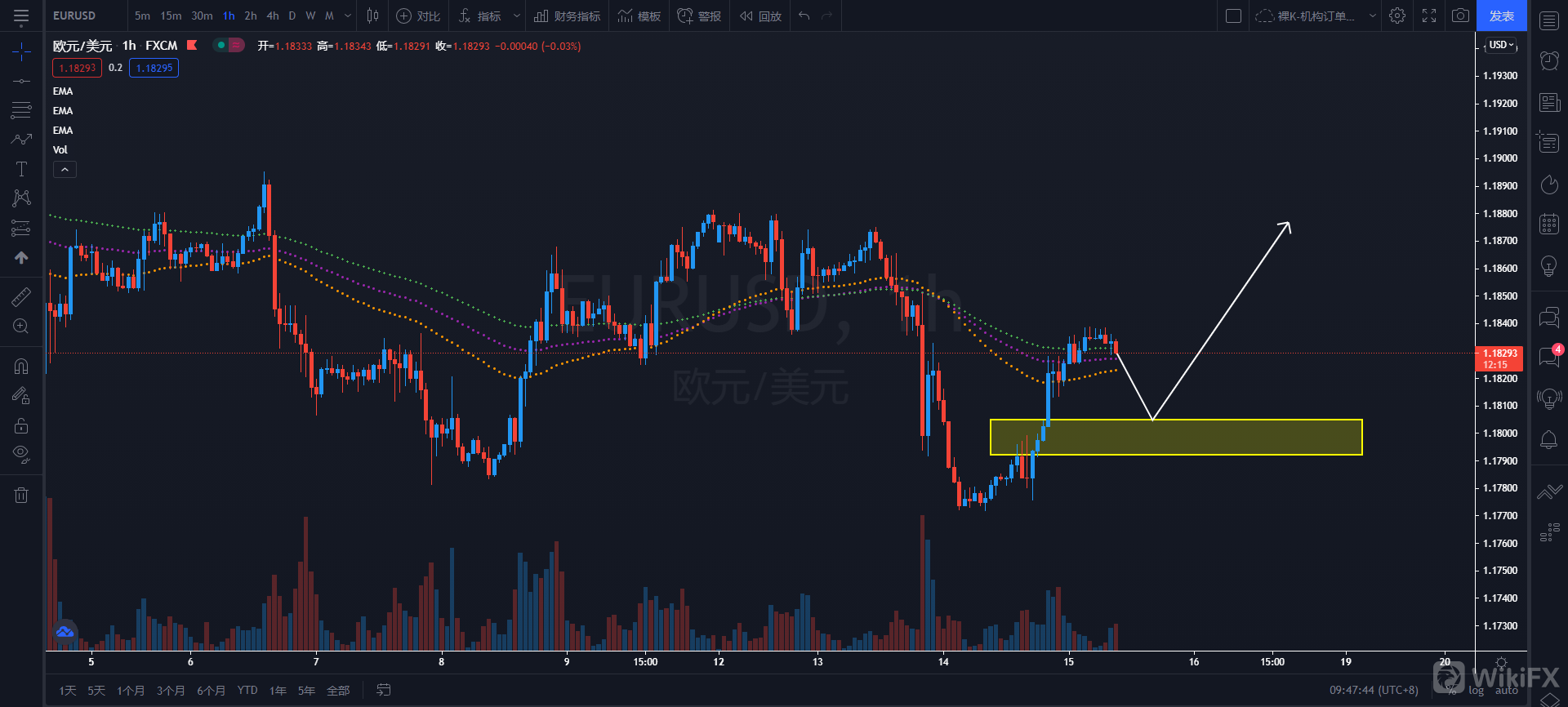Select the ruler measure tool
This screenshot has height=707, width=1568.
pos(21,296)
